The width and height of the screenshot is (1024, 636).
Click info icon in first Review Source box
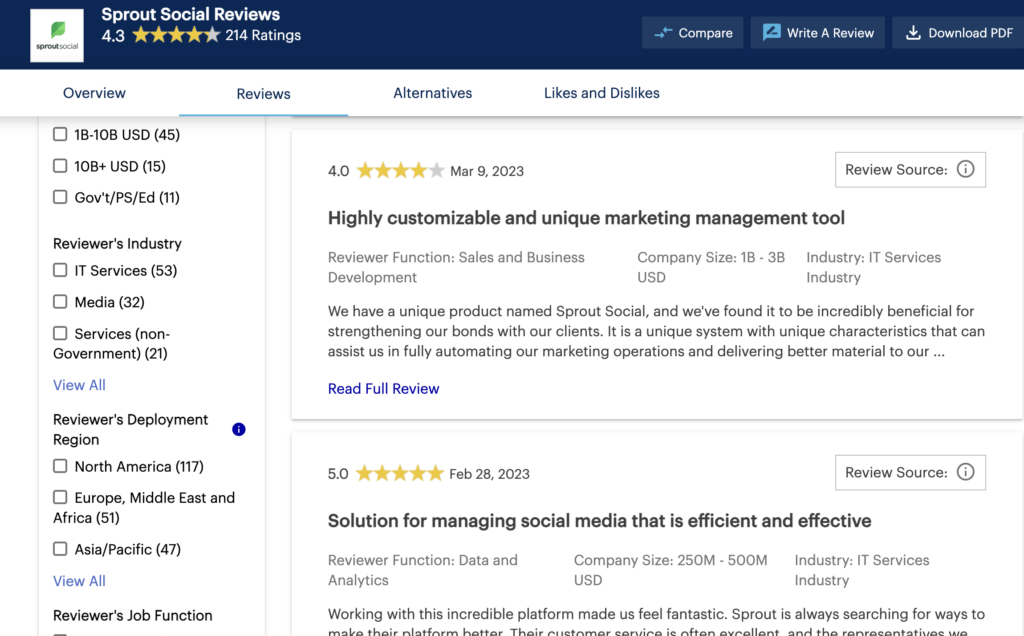click(965, 170)
